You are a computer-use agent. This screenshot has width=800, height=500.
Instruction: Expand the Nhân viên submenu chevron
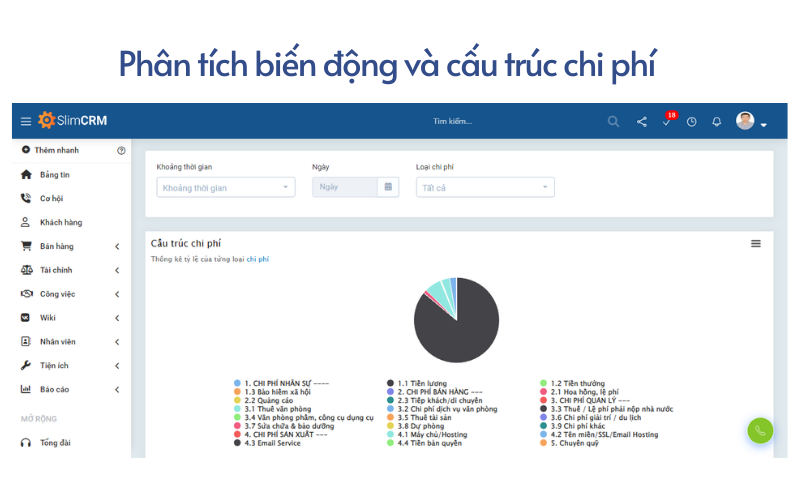pyautogui.click(x=117, y=342)
